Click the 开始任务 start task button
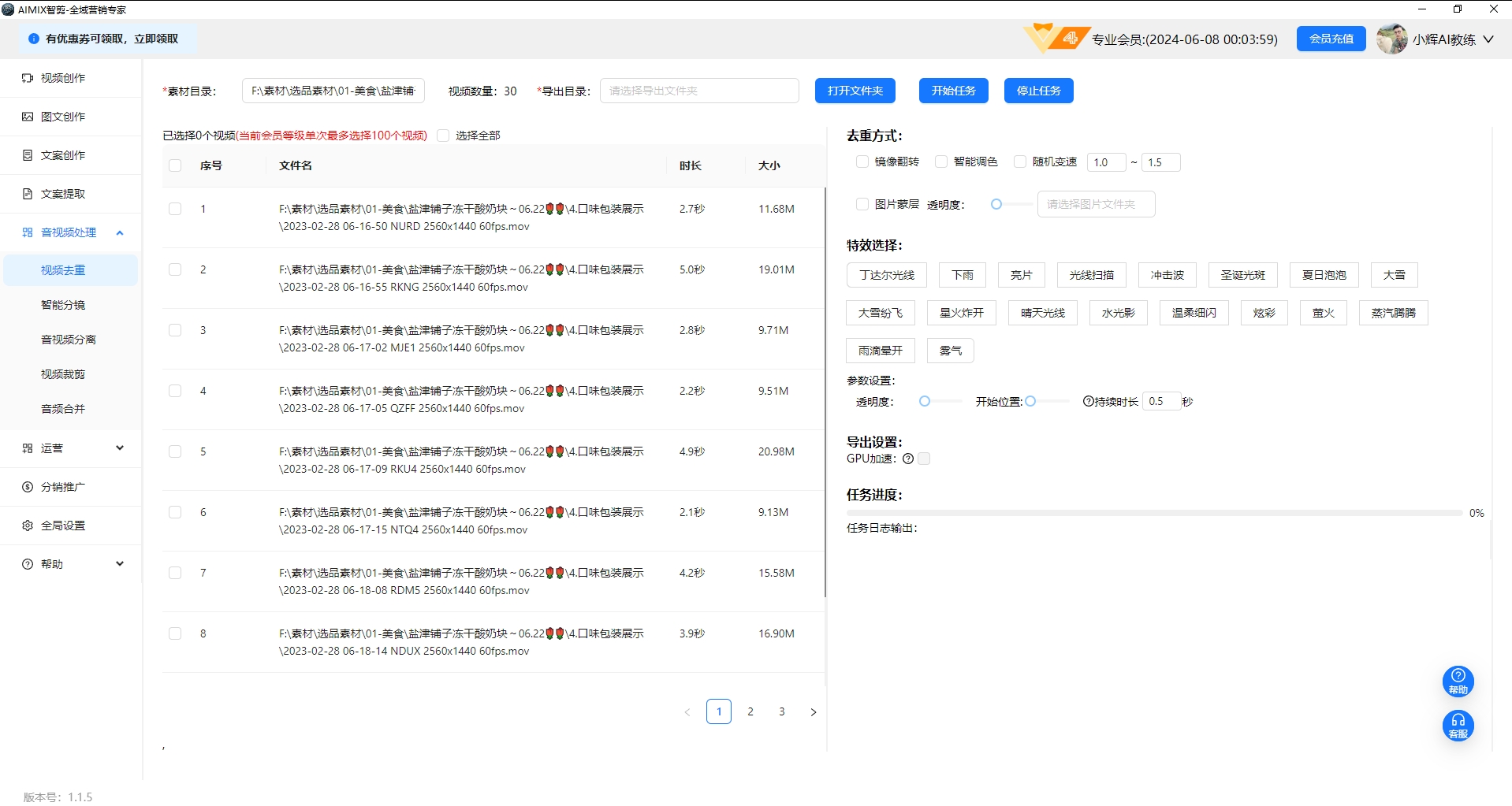Screen dimensions: 1512x806 (953, 91)
